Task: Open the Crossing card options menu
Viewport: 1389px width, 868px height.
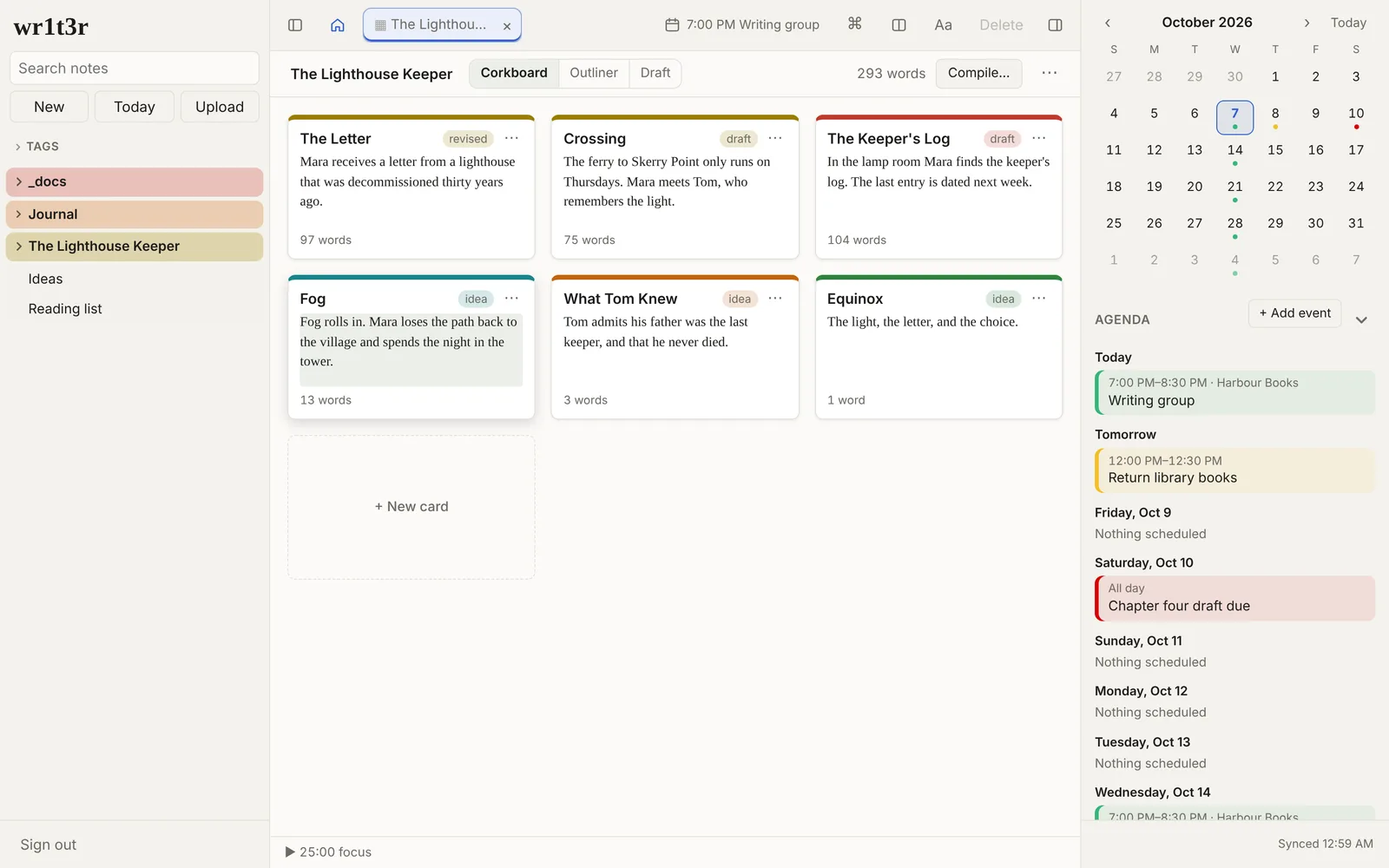Action: coord(775,138)
